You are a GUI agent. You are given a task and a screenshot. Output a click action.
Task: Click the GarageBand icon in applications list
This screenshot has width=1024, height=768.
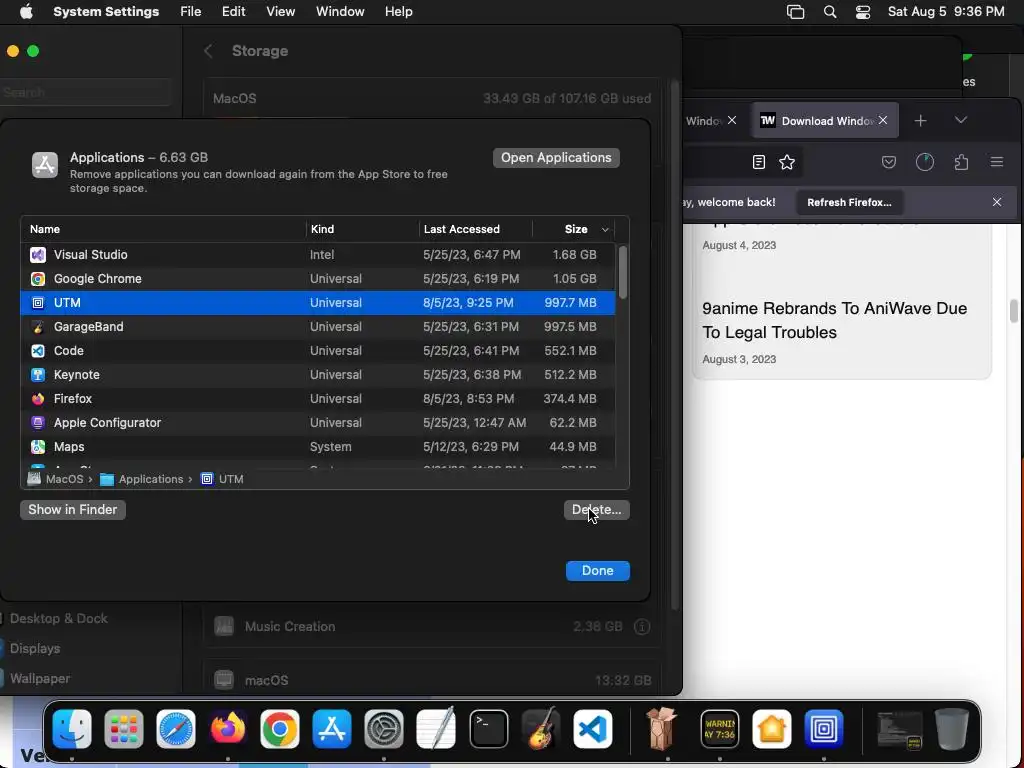(38, 327)
